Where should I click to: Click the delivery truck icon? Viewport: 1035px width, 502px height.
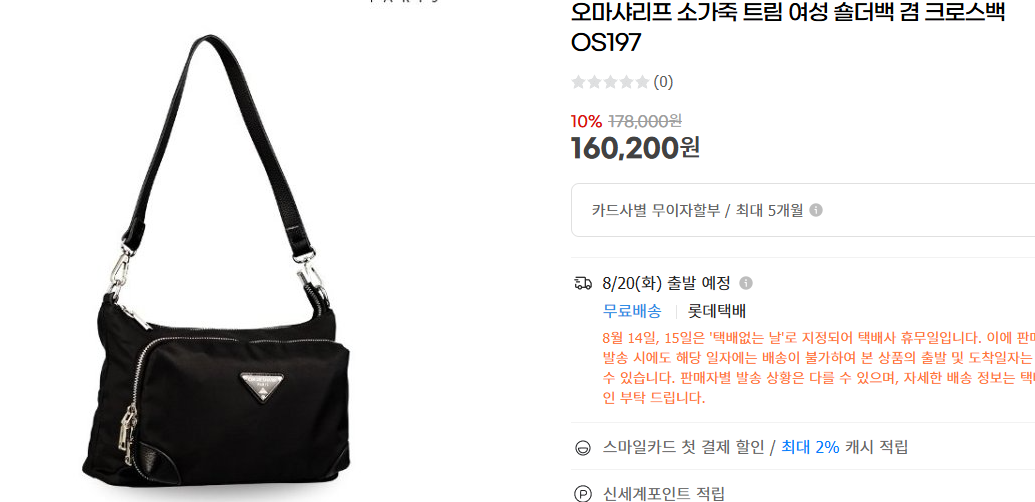click(583, 283)
